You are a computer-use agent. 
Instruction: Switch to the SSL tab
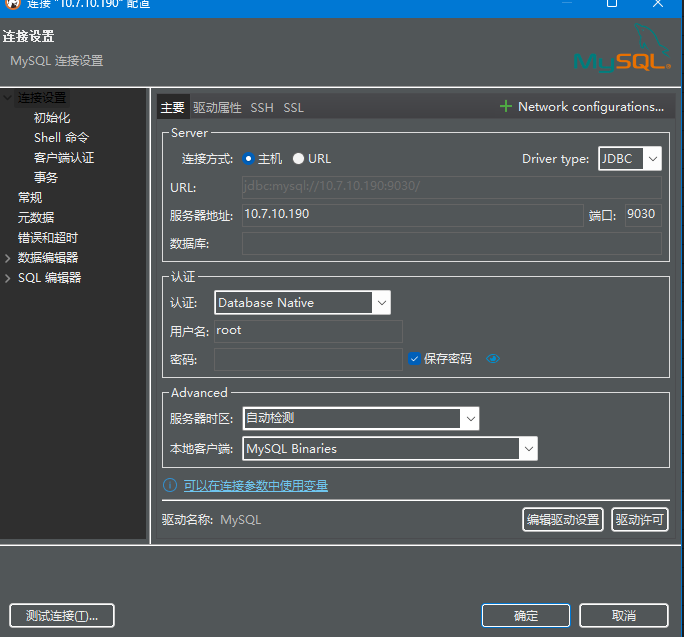click(294, 107)
